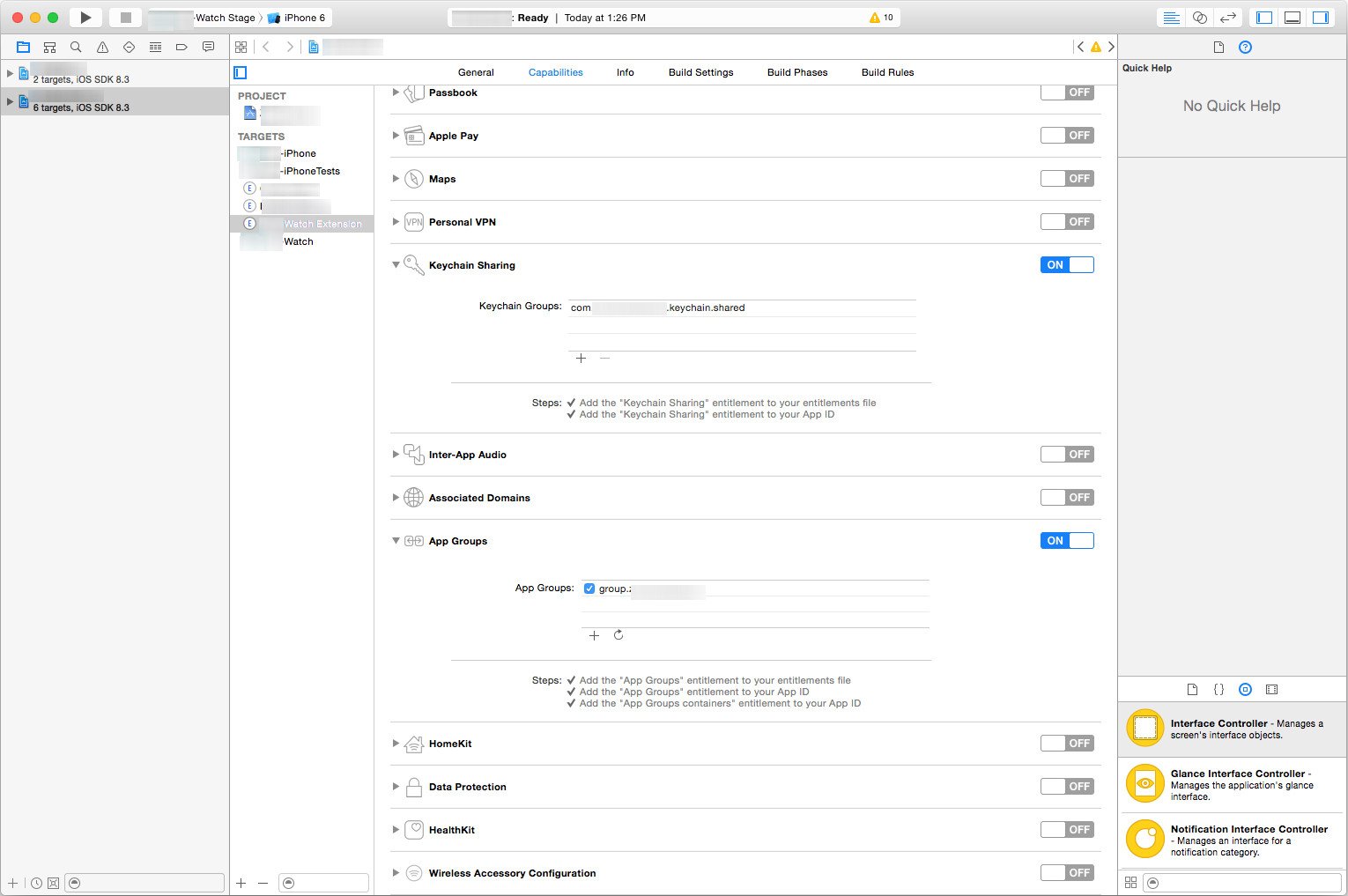Open the Issue navigator warning icon
This screenshot has width=1348, height=896.
pyautogui.click(x=102, y=47)
